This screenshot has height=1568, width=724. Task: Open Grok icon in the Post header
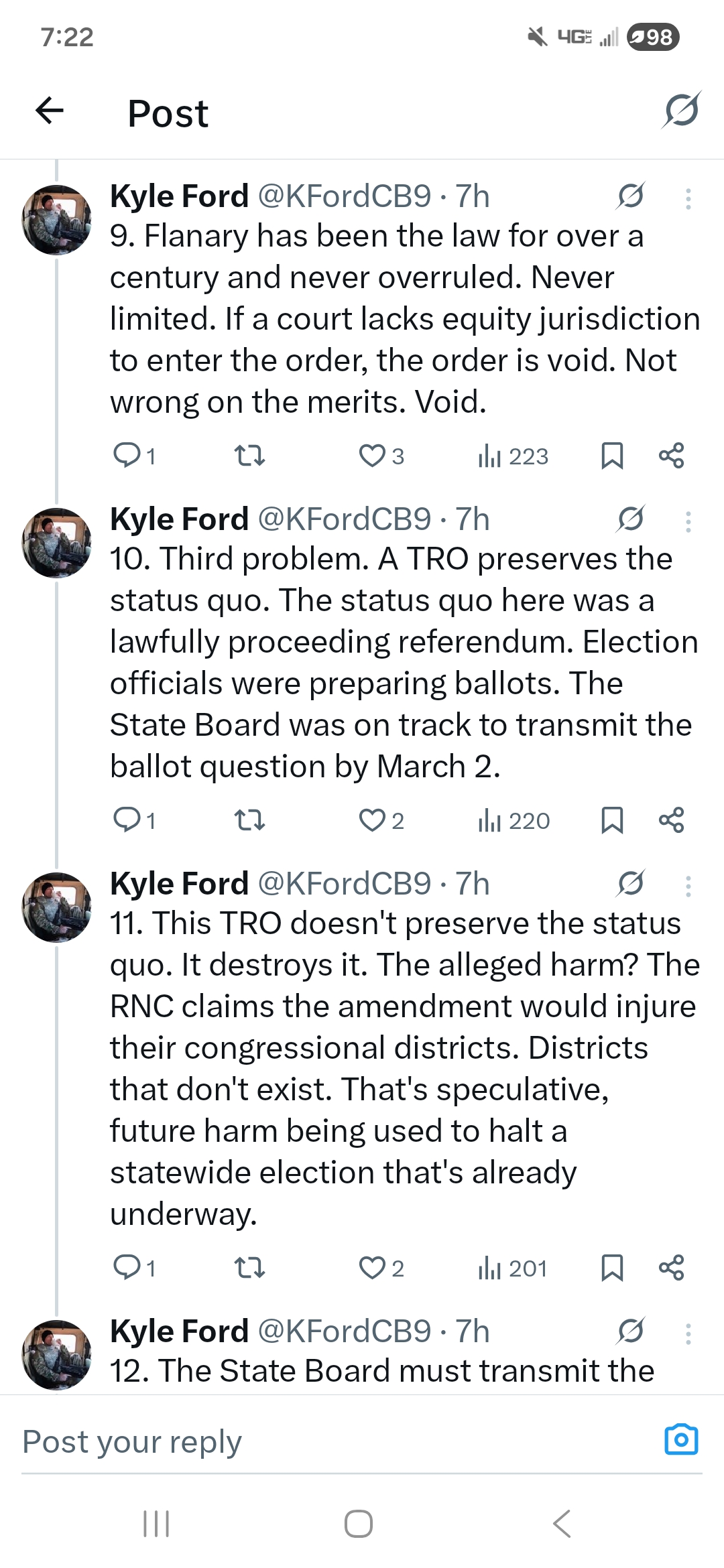[681, 110]
